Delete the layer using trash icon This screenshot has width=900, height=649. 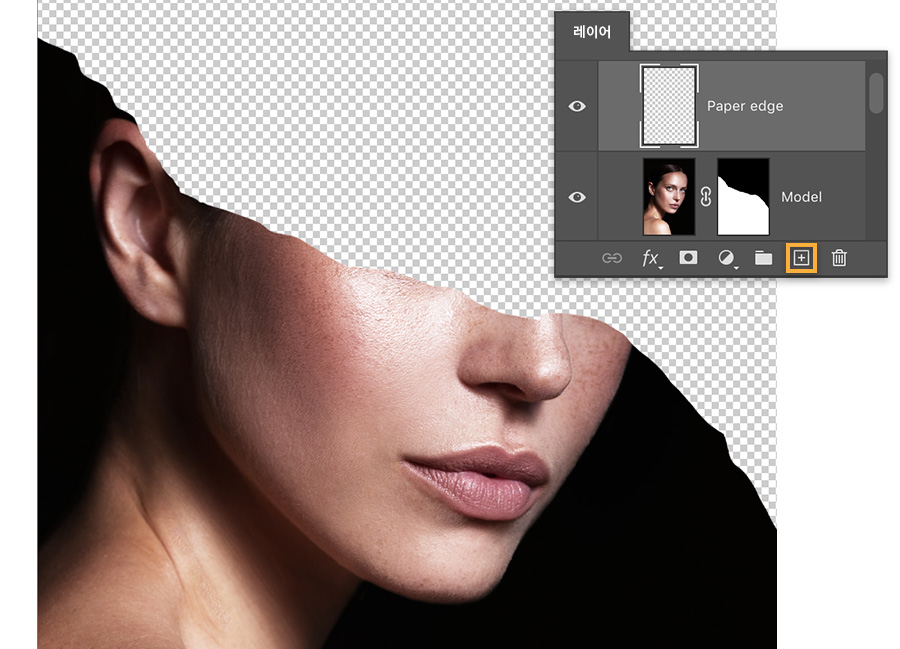[839, 258]
